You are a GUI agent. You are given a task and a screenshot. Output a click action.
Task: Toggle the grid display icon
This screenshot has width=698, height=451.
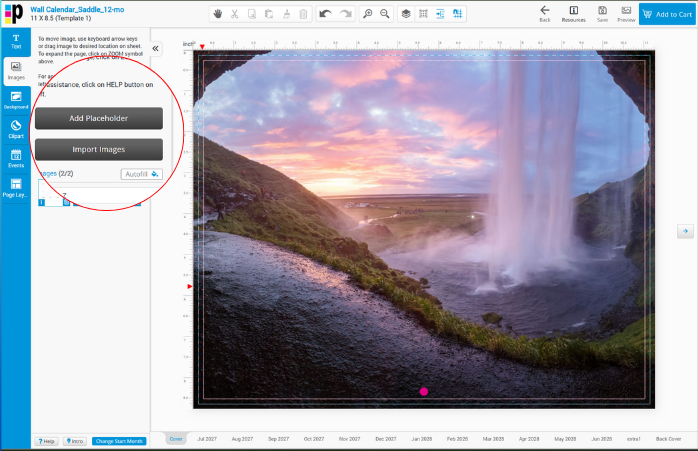(x=423, y=14)
